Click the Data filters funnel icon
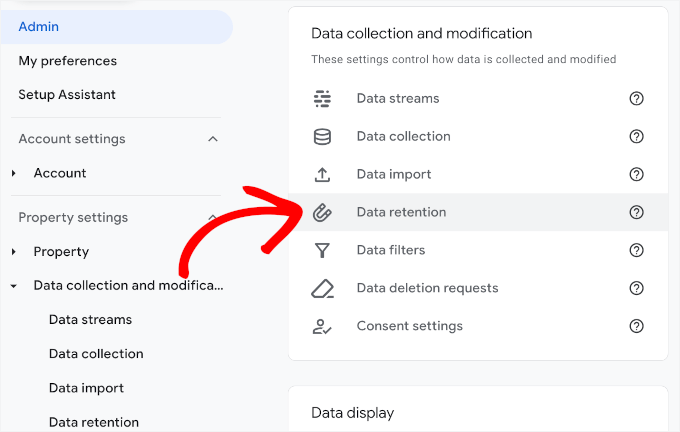Screen dimensions: 680x432 coord(322,250)
